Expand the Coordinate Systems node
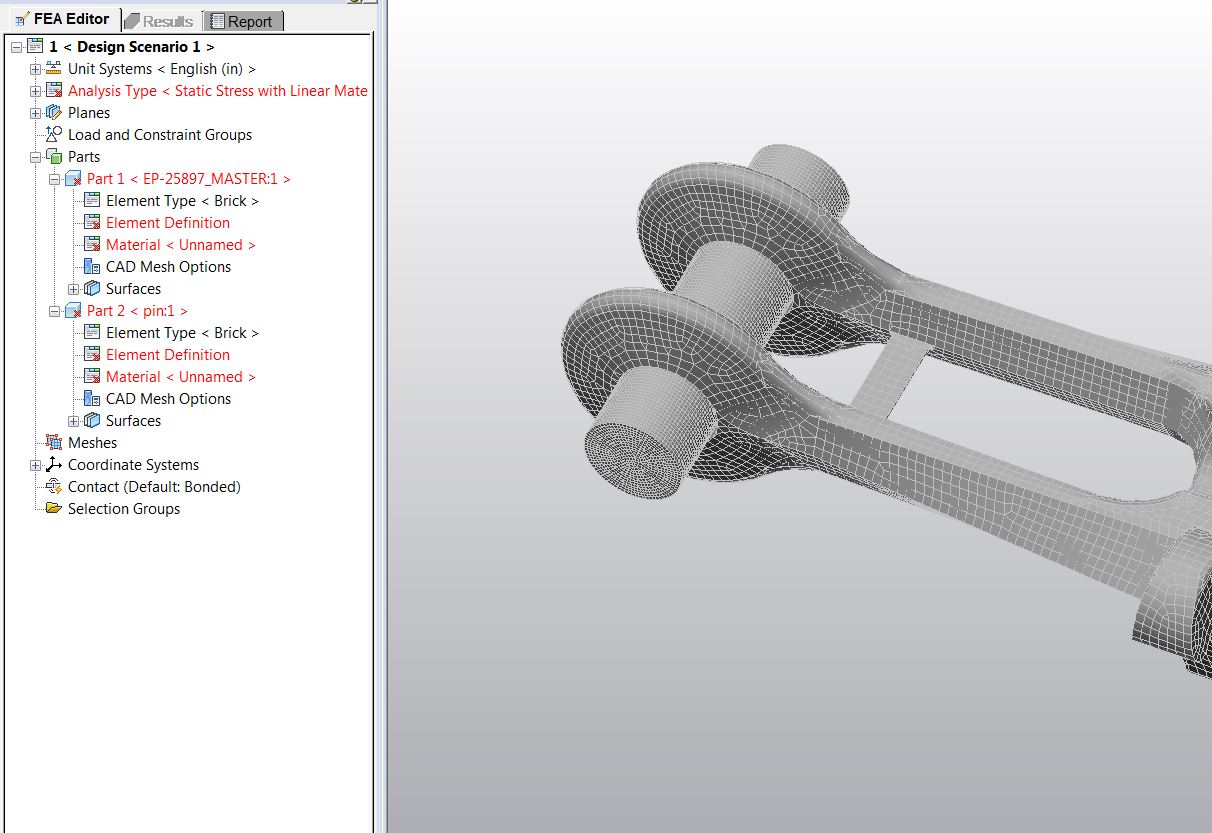 [35, 465]
